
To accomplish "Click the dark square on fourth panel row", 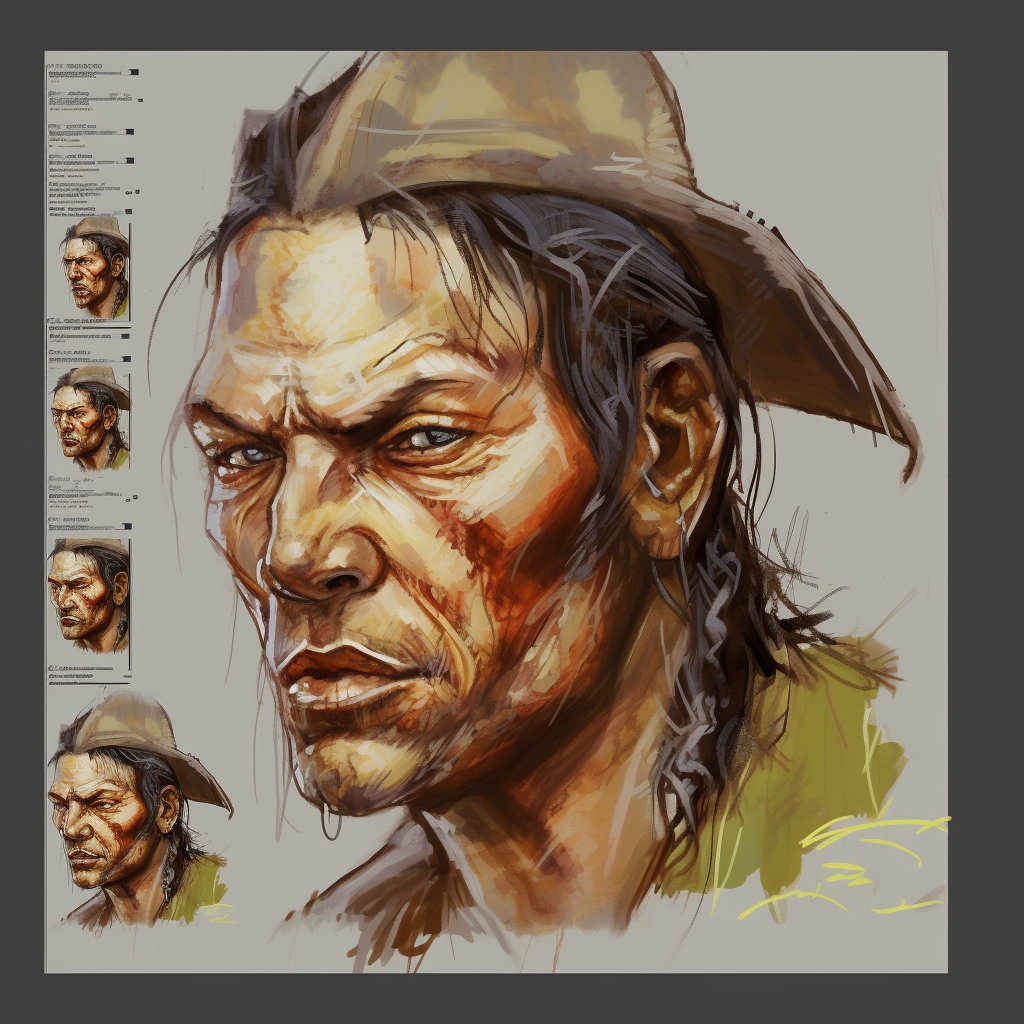I will point(130,160).
